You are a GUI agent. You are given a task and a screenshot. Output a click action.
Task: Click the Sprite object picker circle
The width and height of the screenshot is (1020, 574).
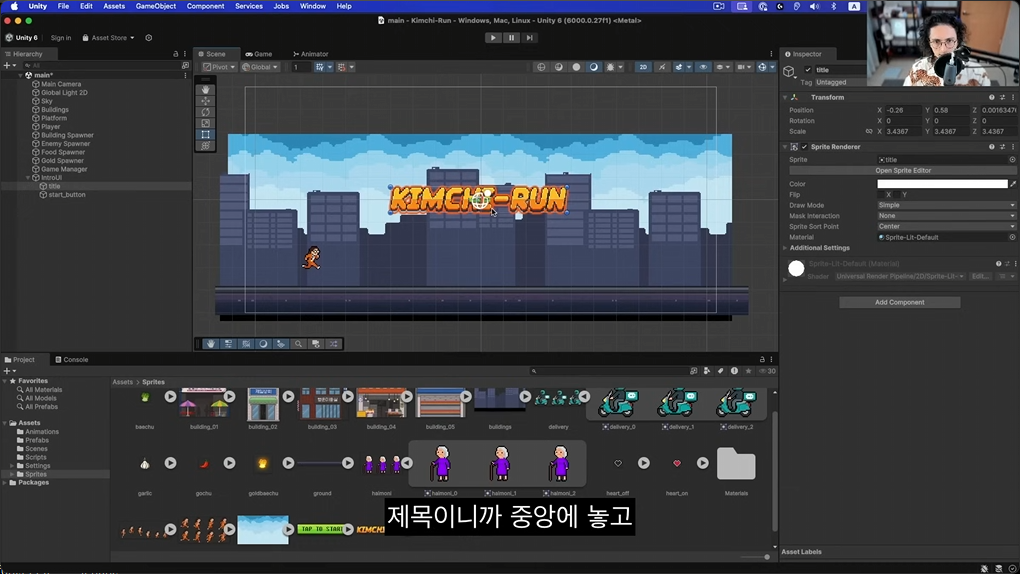point(1012,159)
